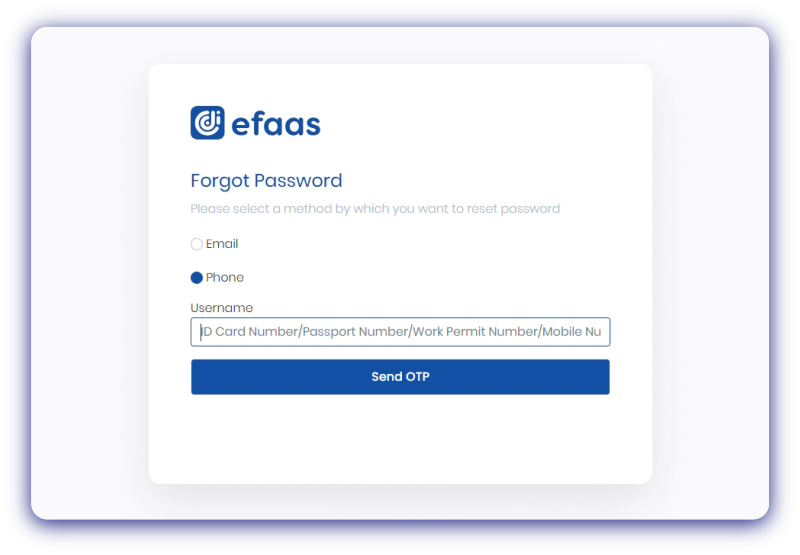Screen dimensions: 800x555
Task: Select the Email radio button
Action: point(197,244)
